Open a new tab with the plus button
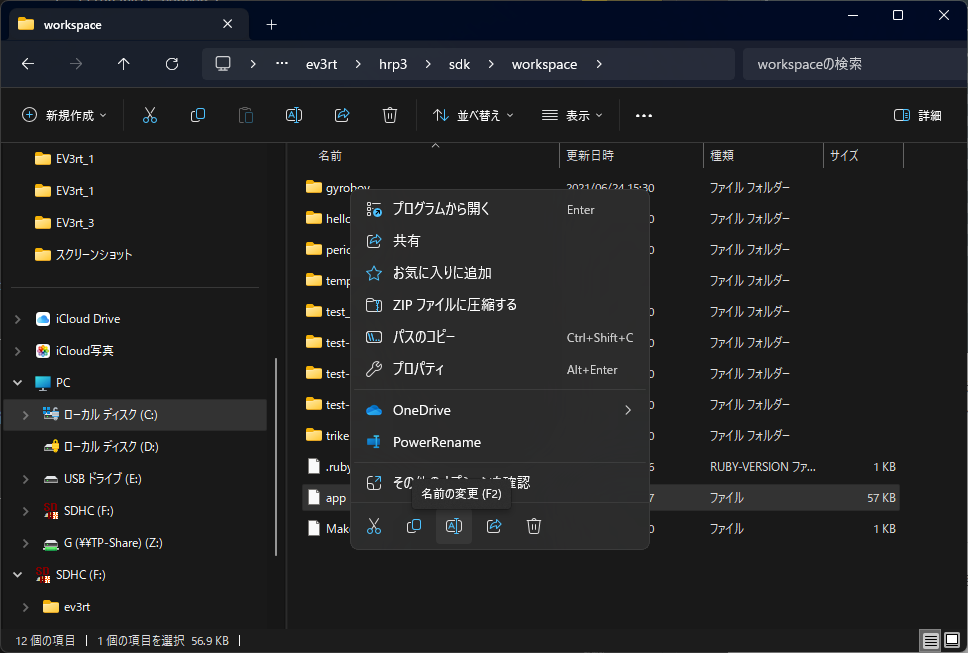 (x=271, y=25)
